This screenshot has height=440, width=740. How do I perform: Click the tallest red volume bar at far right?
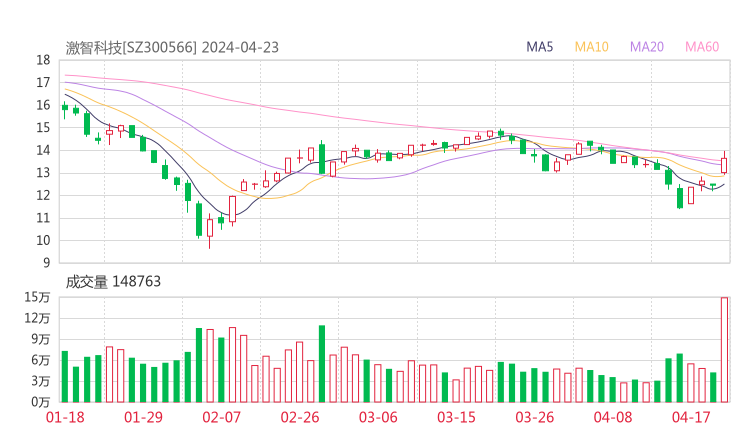(724, 350)
